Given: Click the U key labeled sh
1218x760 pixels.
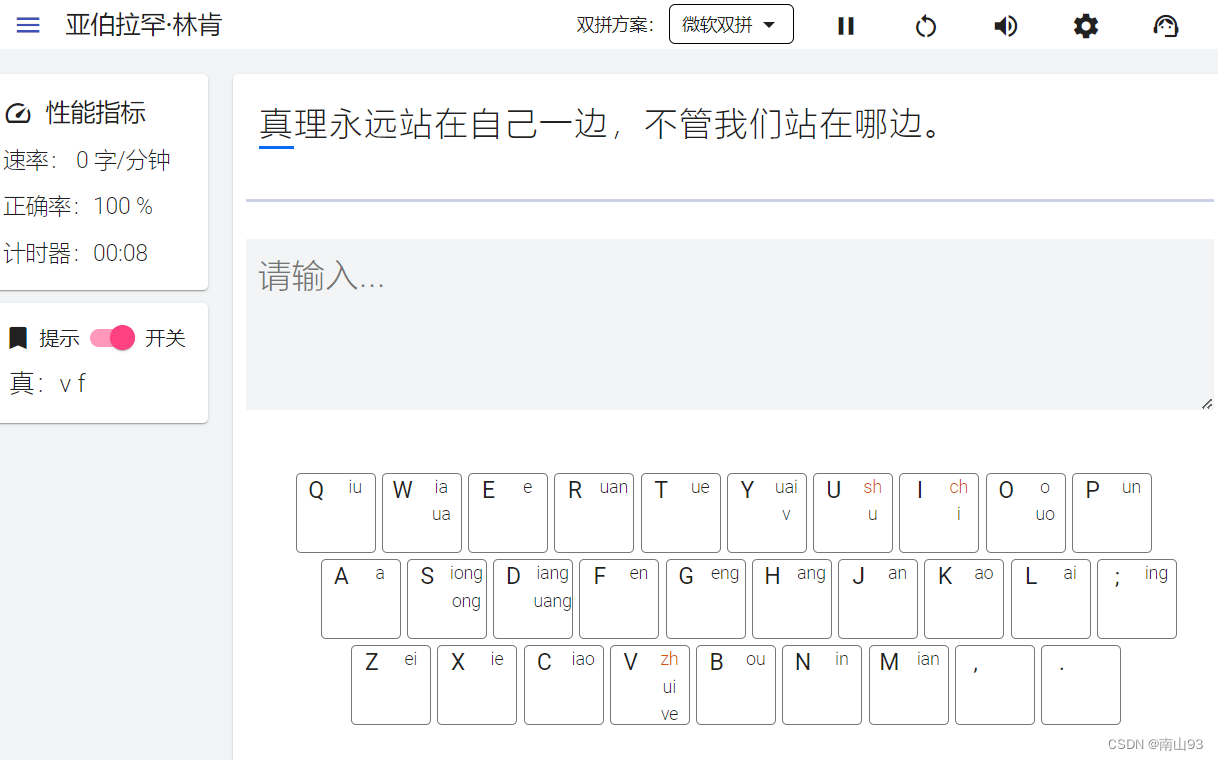Looking at the screenshot, I should click(853, 513).
